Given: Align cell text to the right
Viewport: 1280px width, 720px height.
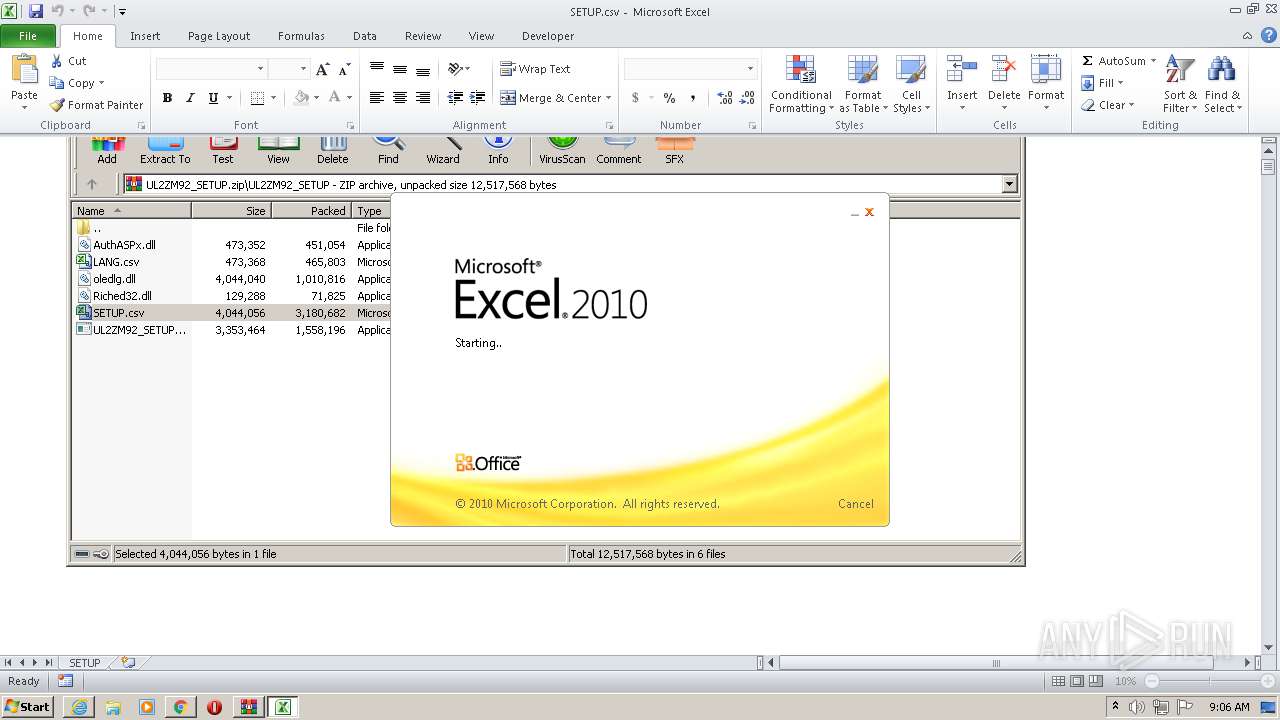Looking at the screenshot, I should 423,98.
